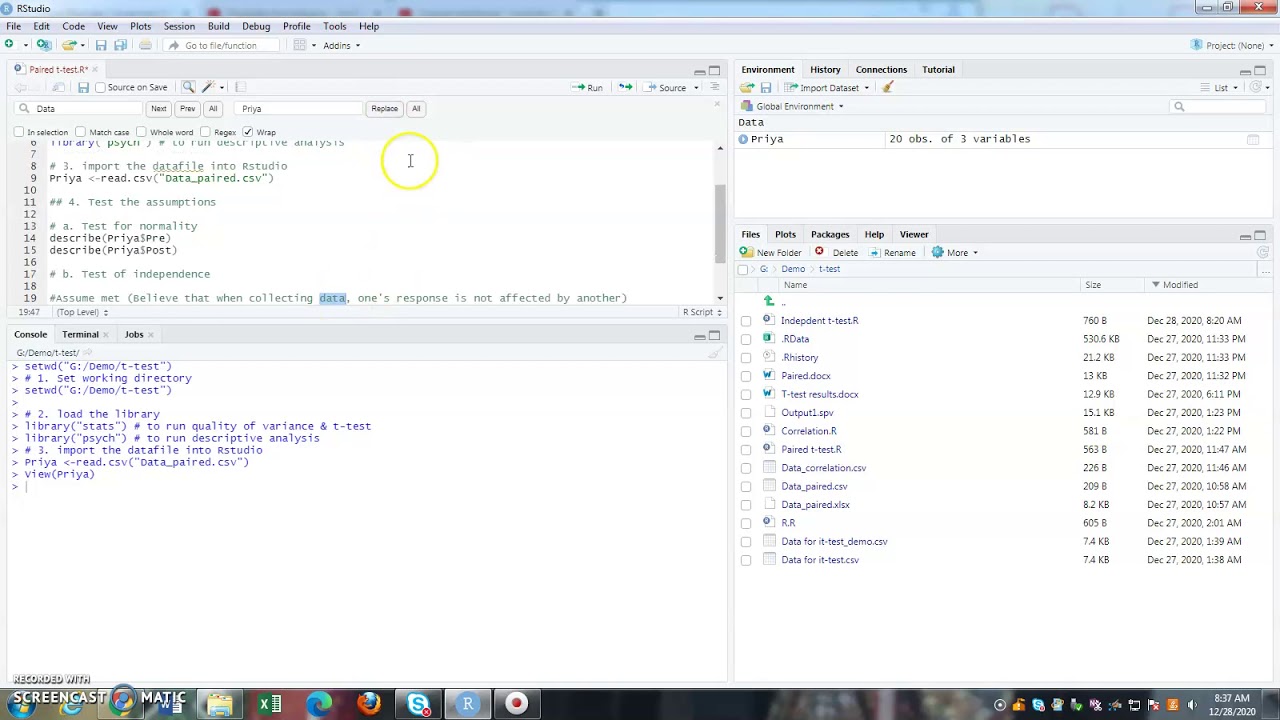The image size is (1280, 720).
Task: Open the (Top Level) scope selector
Action: pyautogui.click(x=82, y=312)
